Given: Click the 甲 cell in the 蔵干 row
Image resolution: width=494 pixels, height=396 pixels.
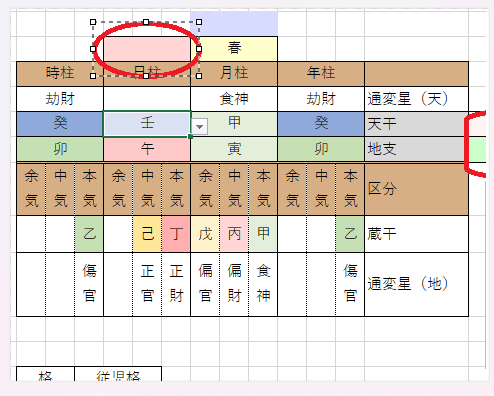Looking at the screenshot, I should pyautogui.click(x=263, y=234).
